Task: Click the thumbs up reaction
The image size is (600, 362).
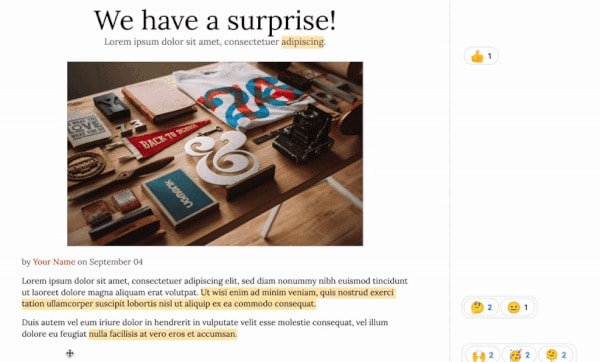Action: (481, 56)
